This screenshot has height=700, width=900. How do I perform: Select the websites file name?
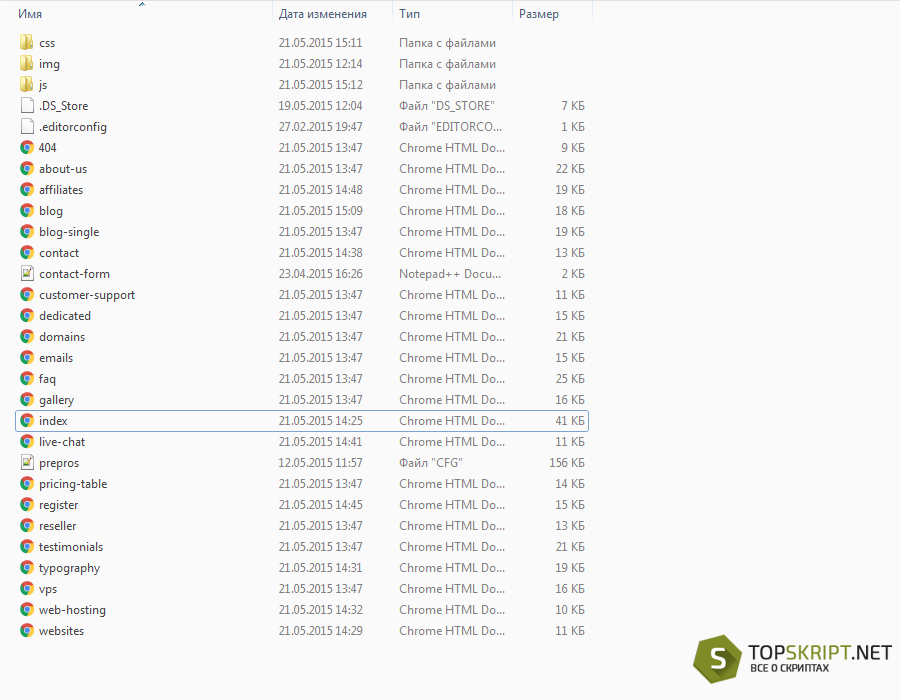(61, 631)
